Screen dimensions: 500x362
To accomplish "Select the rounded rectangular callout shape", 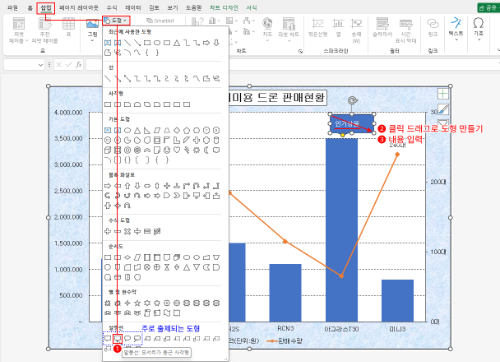I will [x=117, y=339].
